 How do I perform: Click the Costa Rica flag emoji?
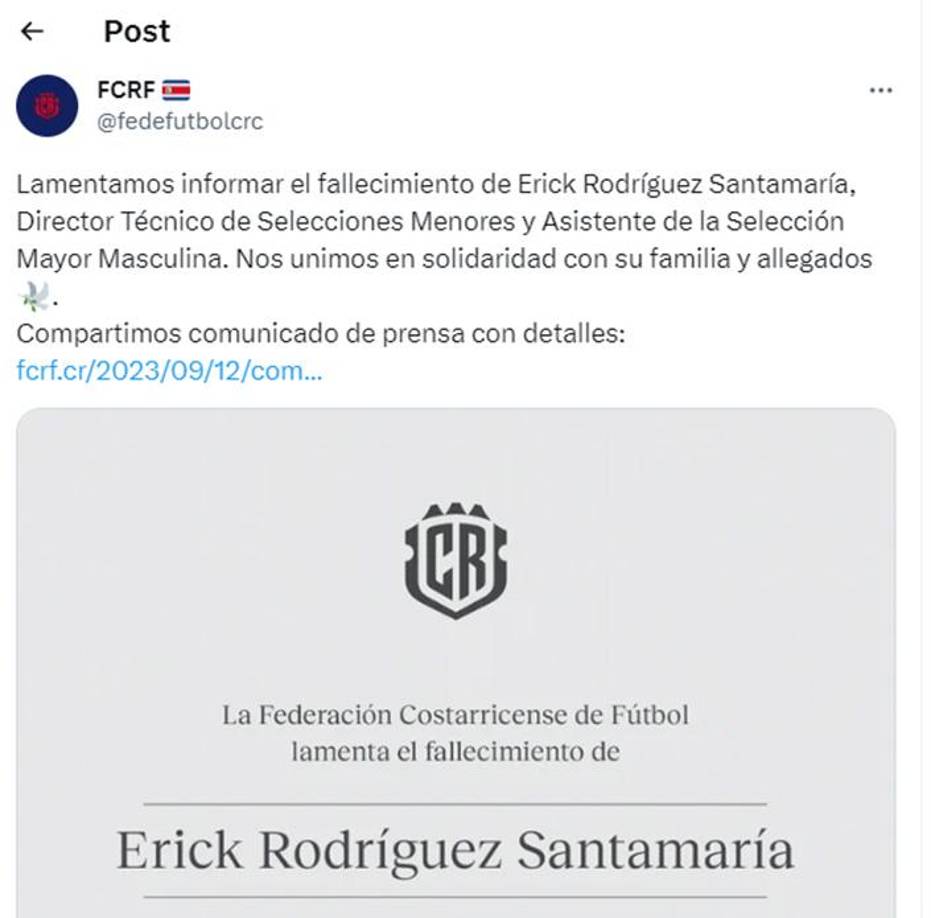pos(175,89)
